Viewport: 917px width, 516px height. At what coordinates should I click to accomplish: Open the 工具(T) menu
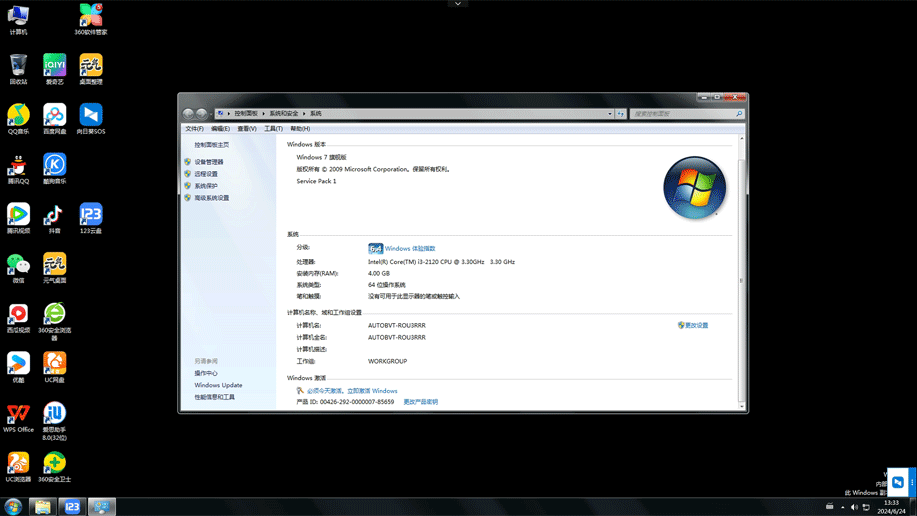pos(273,129)
